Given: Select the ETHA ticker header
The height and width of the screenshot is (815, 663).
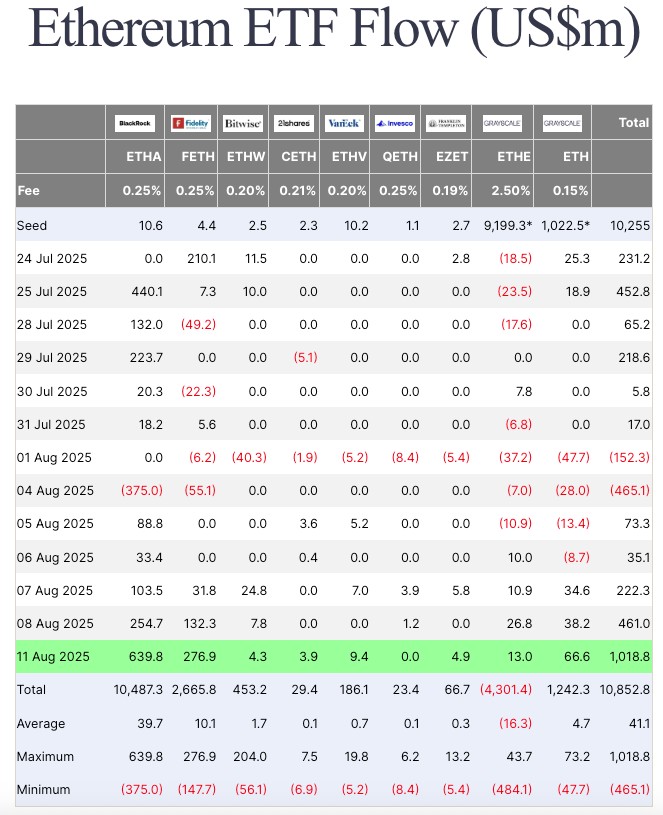Looking at the screenshot, I should (144, 156).
